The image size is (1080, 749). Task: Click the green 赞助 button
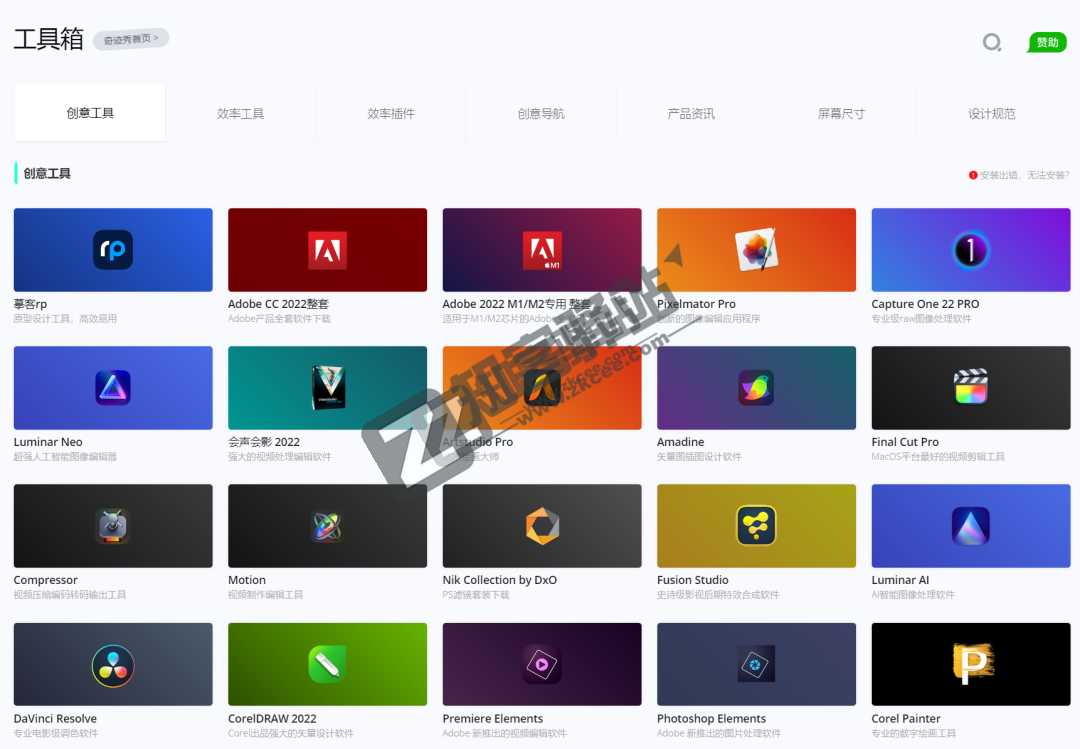coord(1047,43)
